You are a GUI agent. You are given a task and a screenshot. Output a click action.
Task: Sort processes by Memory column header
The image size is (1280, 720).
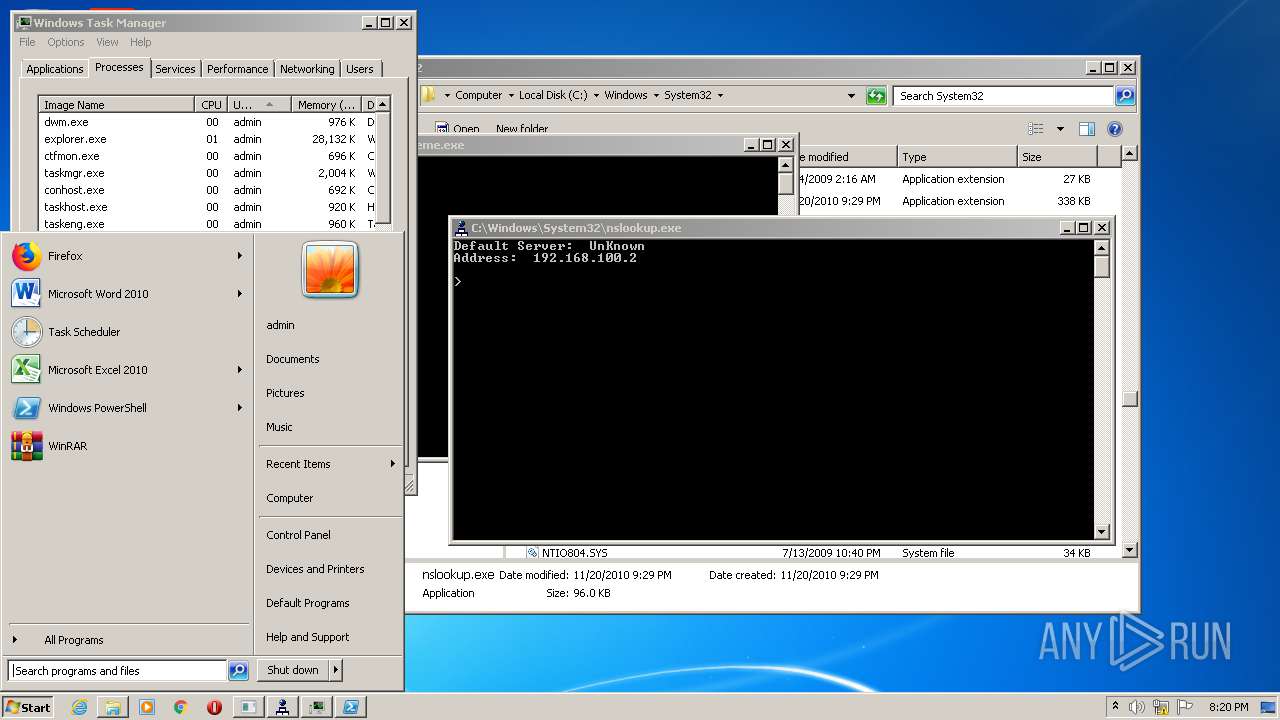pyautogui.click(x=325, y=105)
